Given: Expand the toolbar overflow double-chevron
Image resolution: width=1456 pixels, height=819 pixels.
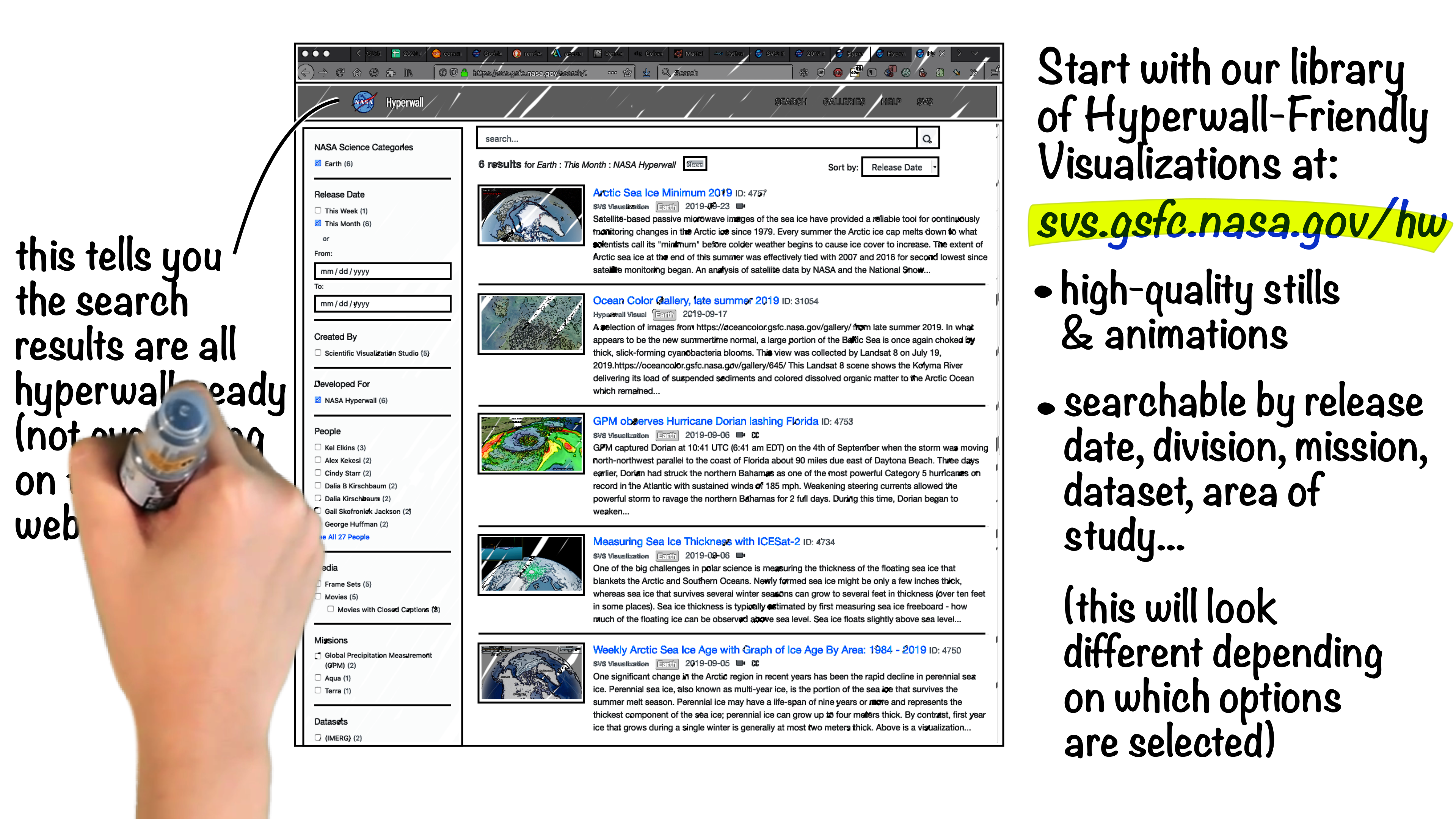Looking at the screenshot, I should point(974,72).
